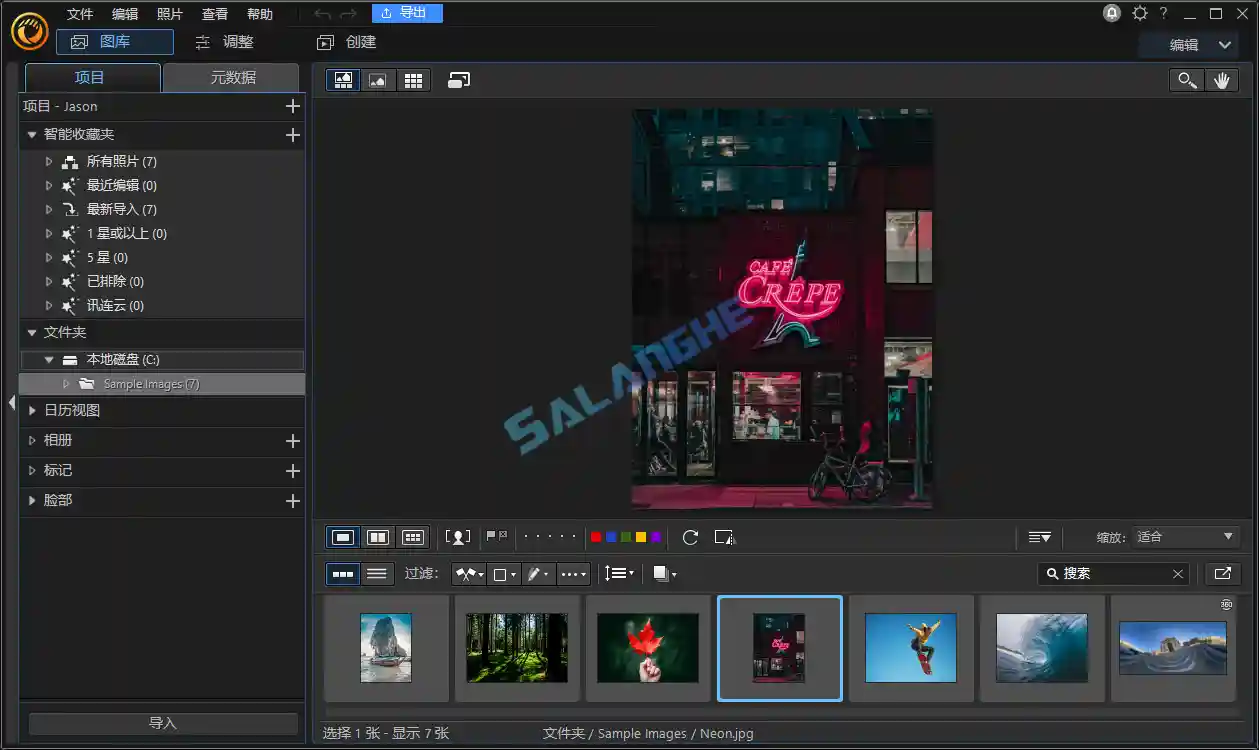Click the zoom magnifier icon
Screen dimensions: 1259x750
pos(1187,79)
